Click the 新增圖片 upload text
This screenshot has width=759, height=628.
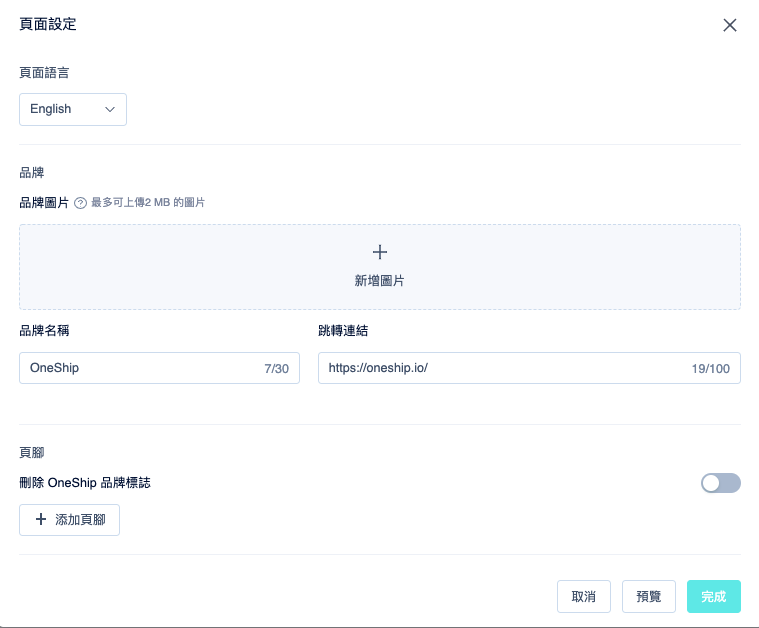click(x=380, y=281)
